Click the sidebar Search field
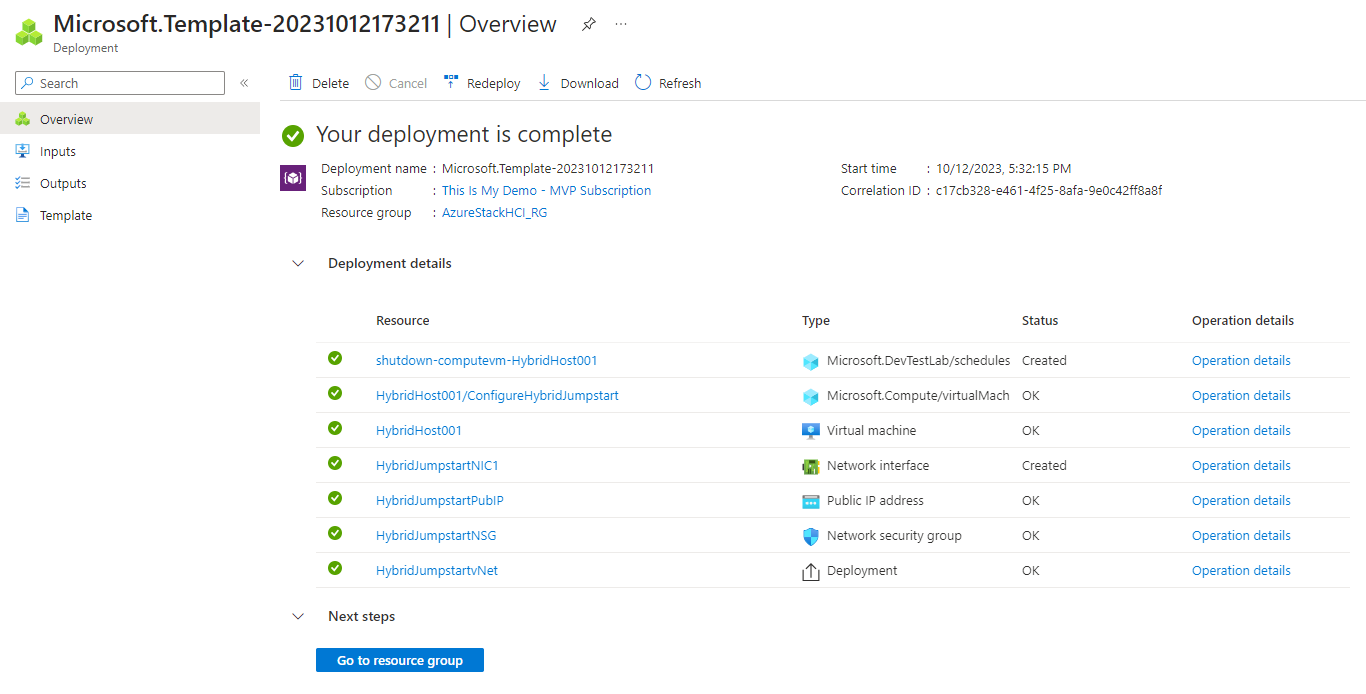1366x694 pixels. click(120, 83)
